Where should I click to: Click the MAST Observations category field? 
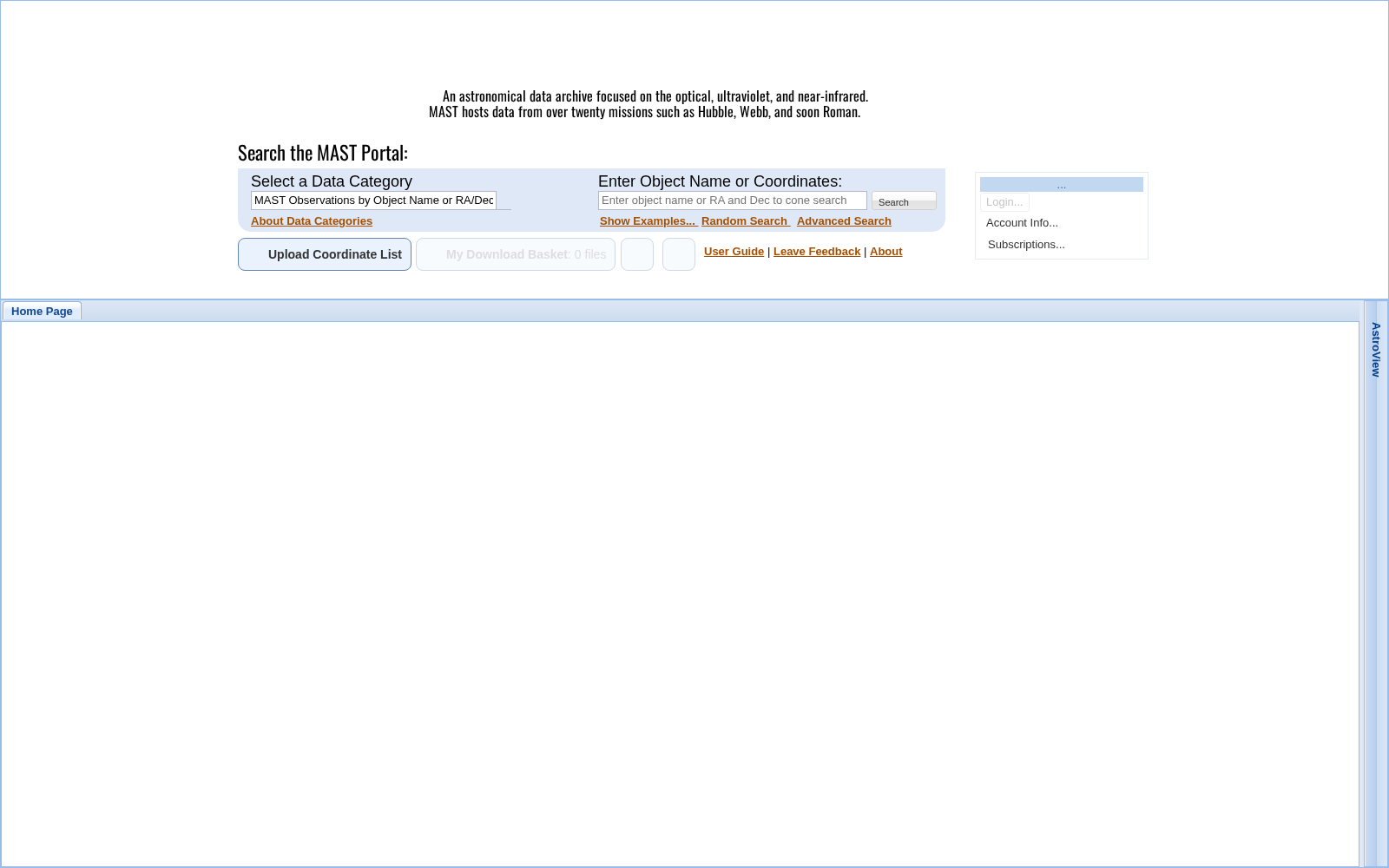click(x=373, y=201)
